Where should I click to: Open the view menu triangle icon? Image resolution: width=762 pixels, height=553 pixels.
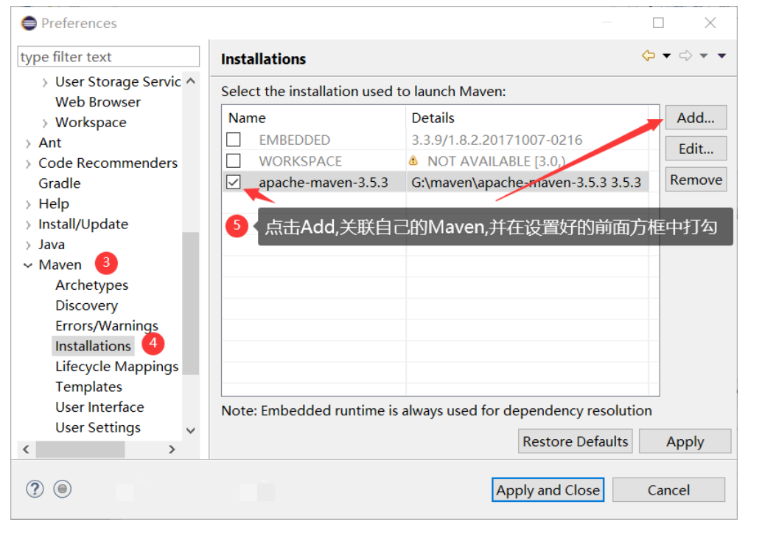pyautogui.click(x=722, y=56)
